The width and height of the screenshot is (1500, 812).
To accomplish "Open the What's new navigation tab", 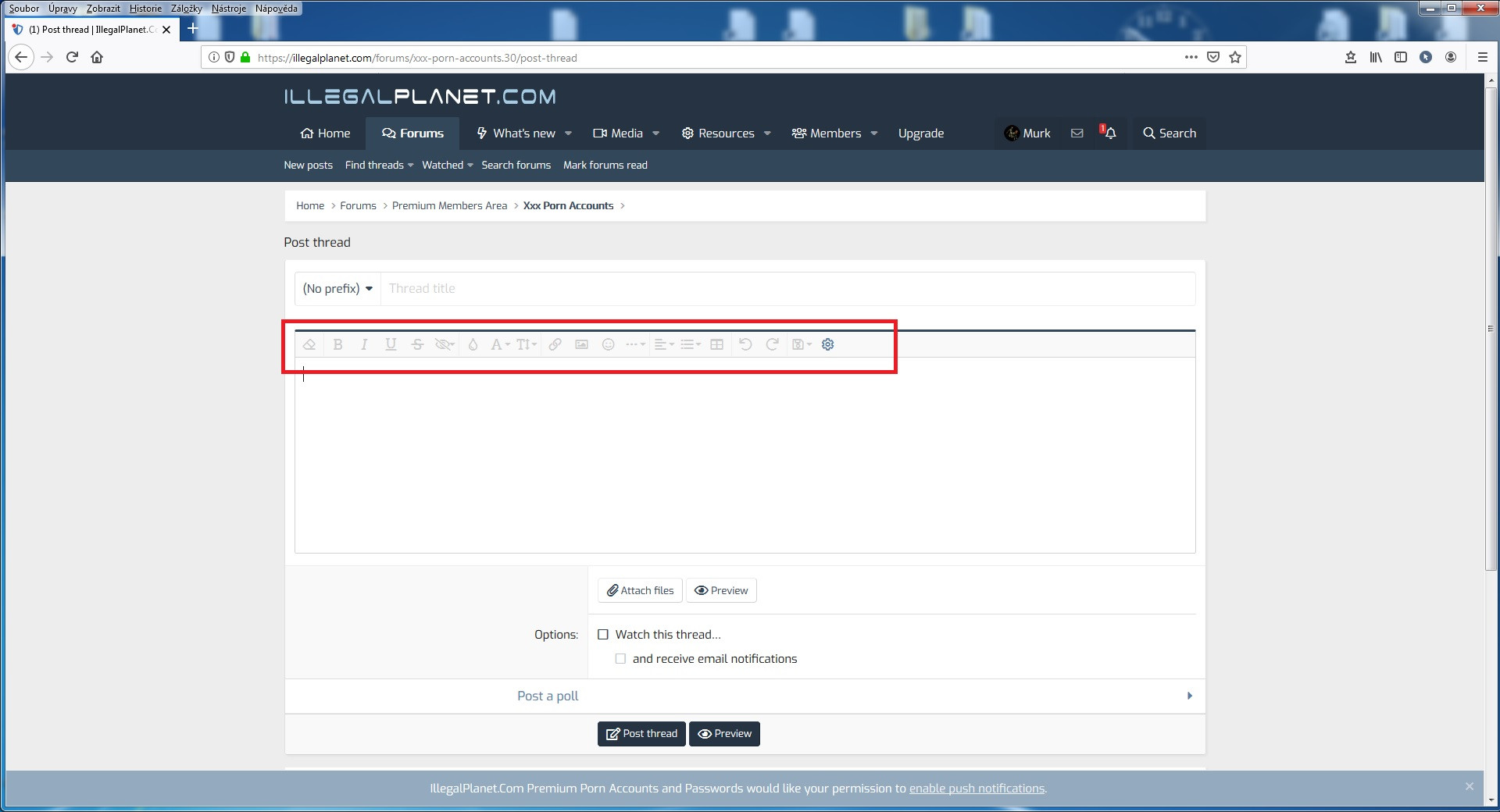I will [x=516, y=134].
